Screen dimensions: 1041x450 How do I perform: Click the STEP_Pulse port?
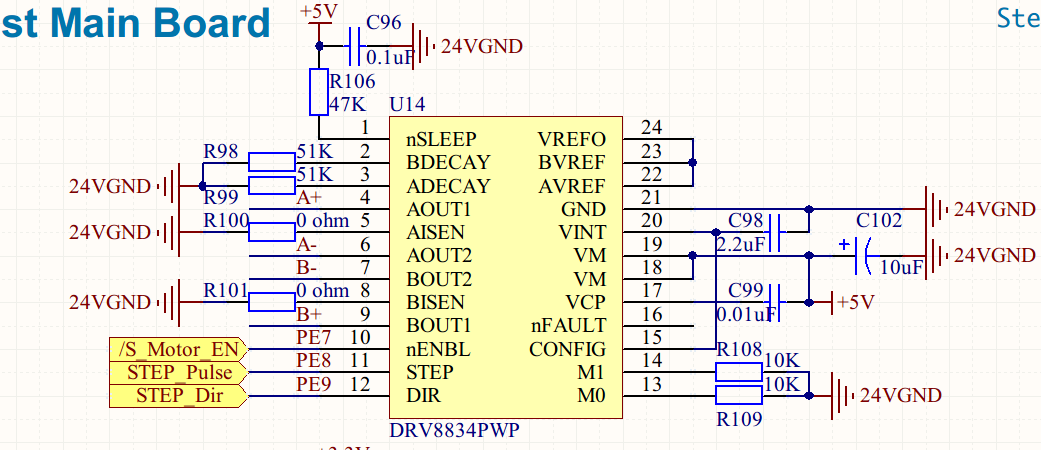click(x=179, y=372)
